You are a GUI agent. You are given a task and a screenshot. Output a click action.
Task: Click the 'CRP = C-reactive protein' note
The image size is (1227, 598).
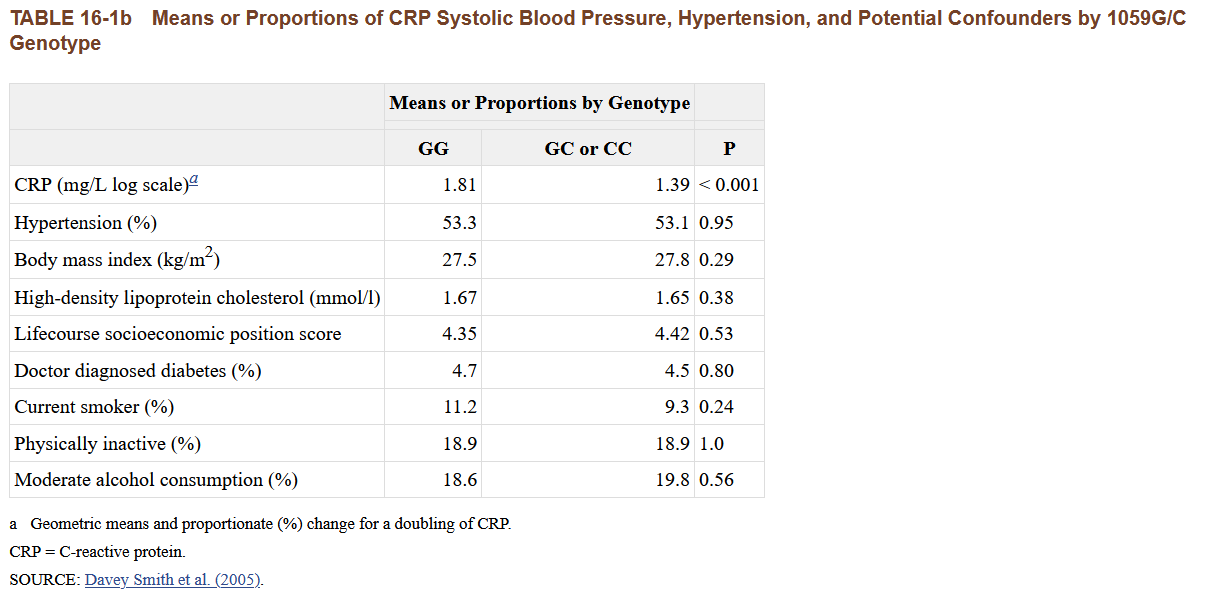pyautogui.click(x=97, y=552)
